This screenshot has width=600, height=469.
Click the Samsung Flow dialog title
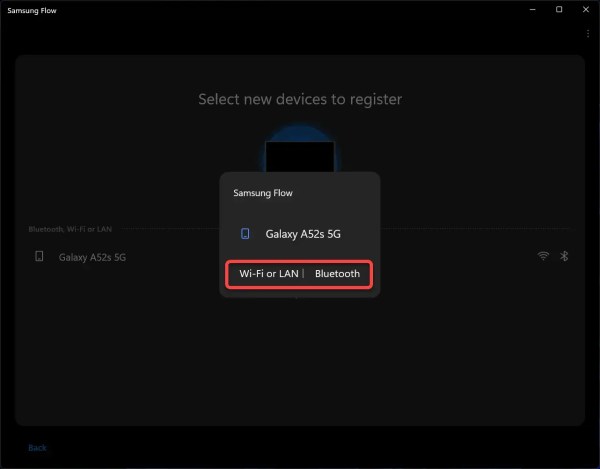pos(263,193)
